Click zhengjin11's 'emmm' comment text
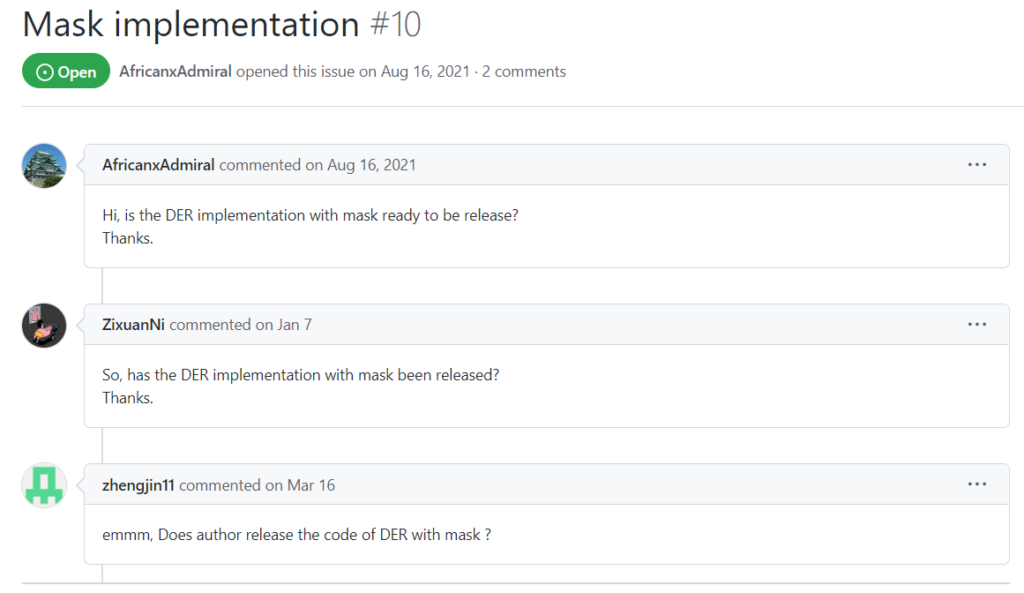 (296, 534)
